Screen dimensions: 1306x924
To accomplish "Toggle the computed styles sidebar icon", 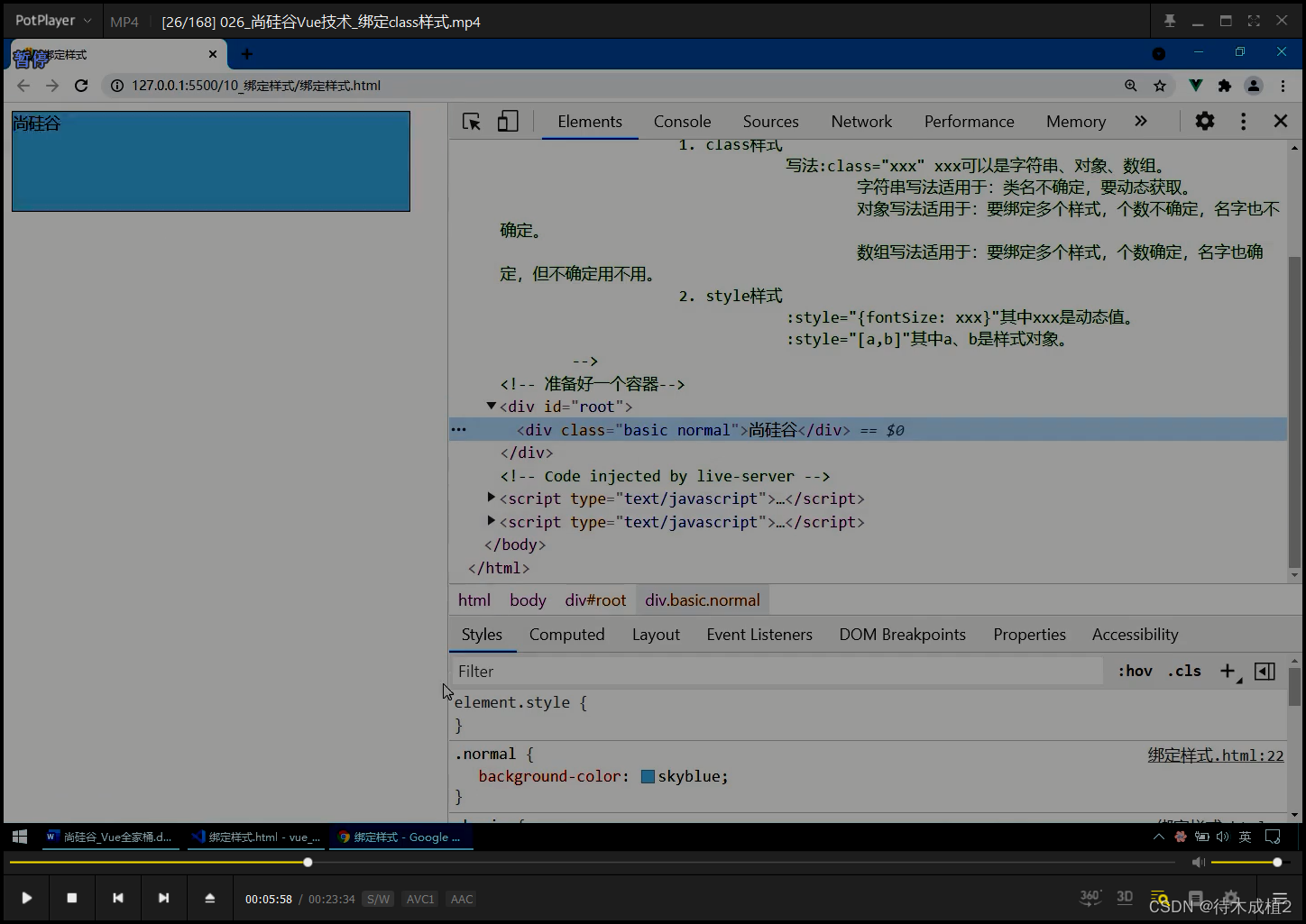I will pos(1265,671).
